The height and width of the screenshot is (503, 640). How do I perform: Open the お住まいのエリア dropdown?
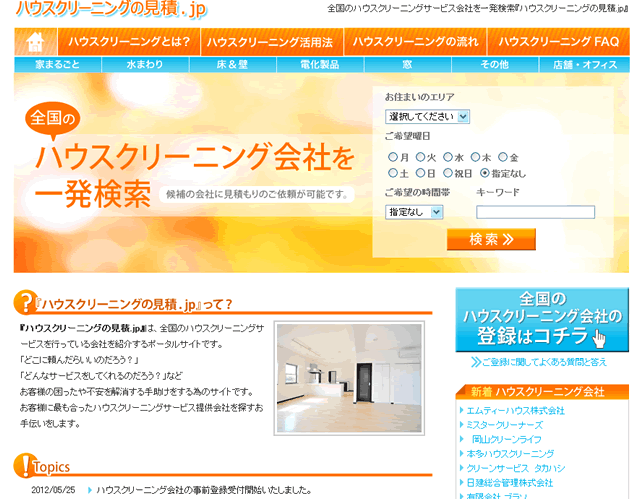[427, 117]
